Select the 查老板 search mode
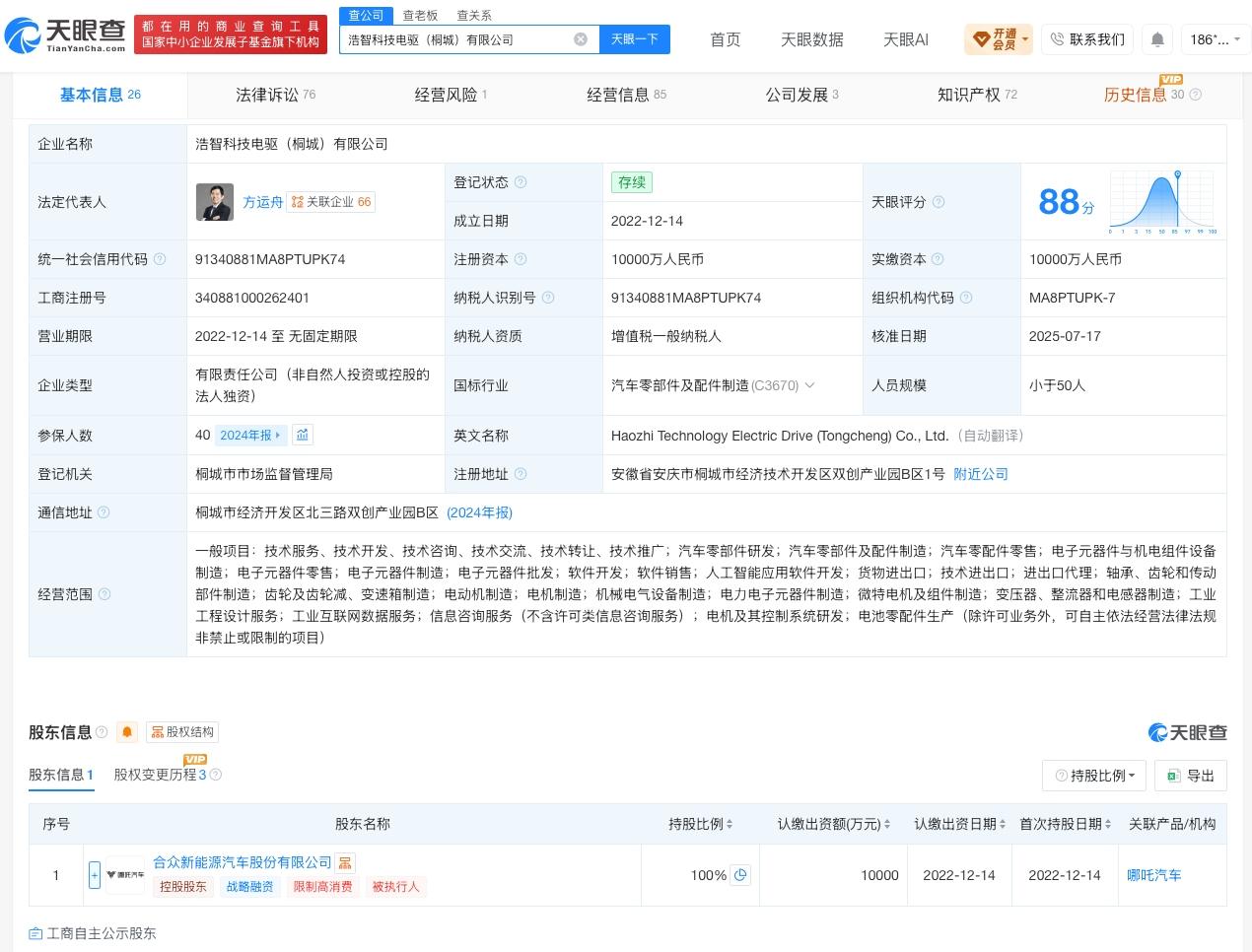Screen dimensions: 1252x952 click(x=420, y=16)
